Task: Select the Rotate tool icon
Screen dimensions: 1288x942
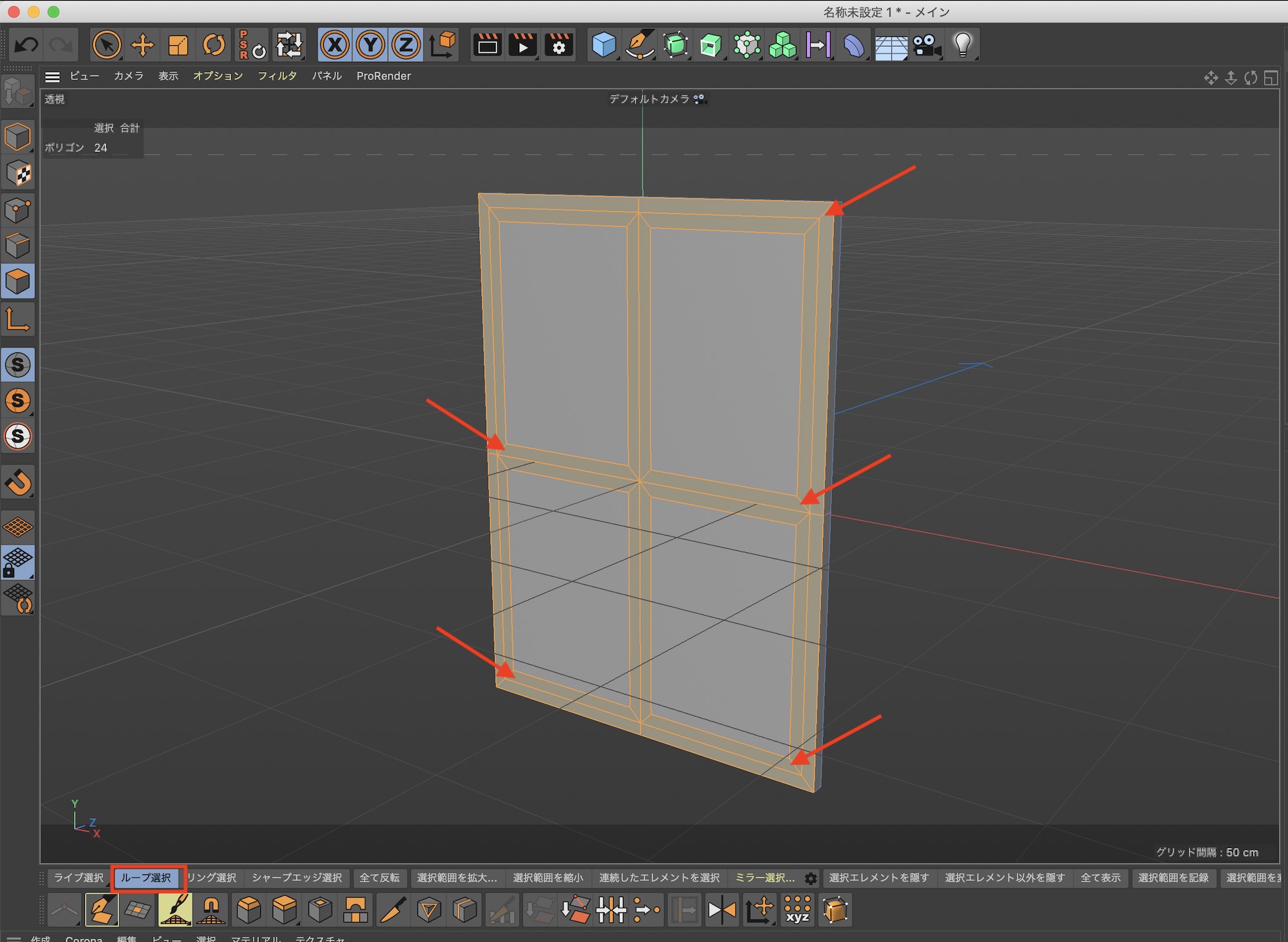Action: [x=214, y=45]
